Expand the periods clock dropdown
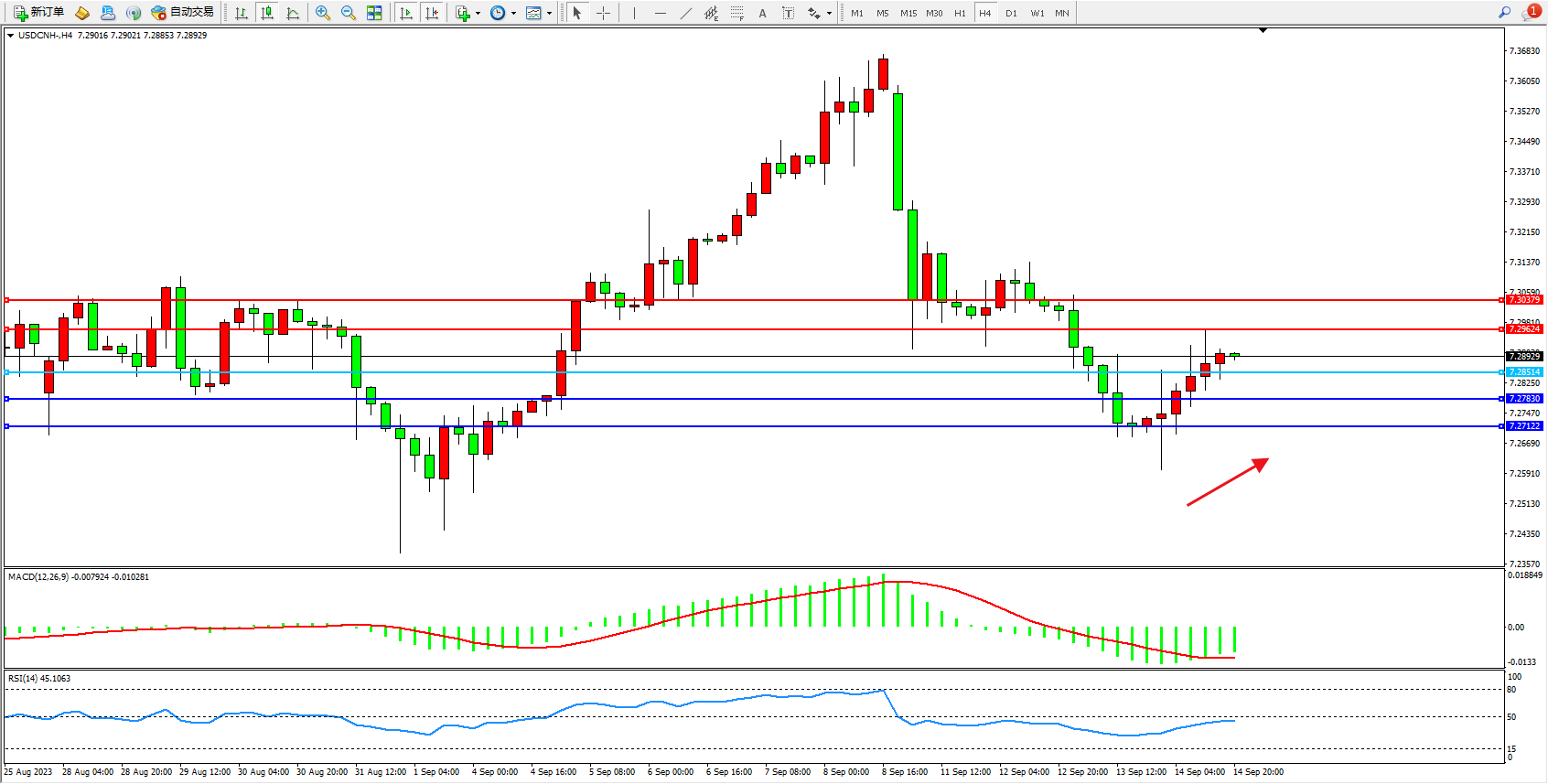 pyautogui.click(x=513, y=13)
